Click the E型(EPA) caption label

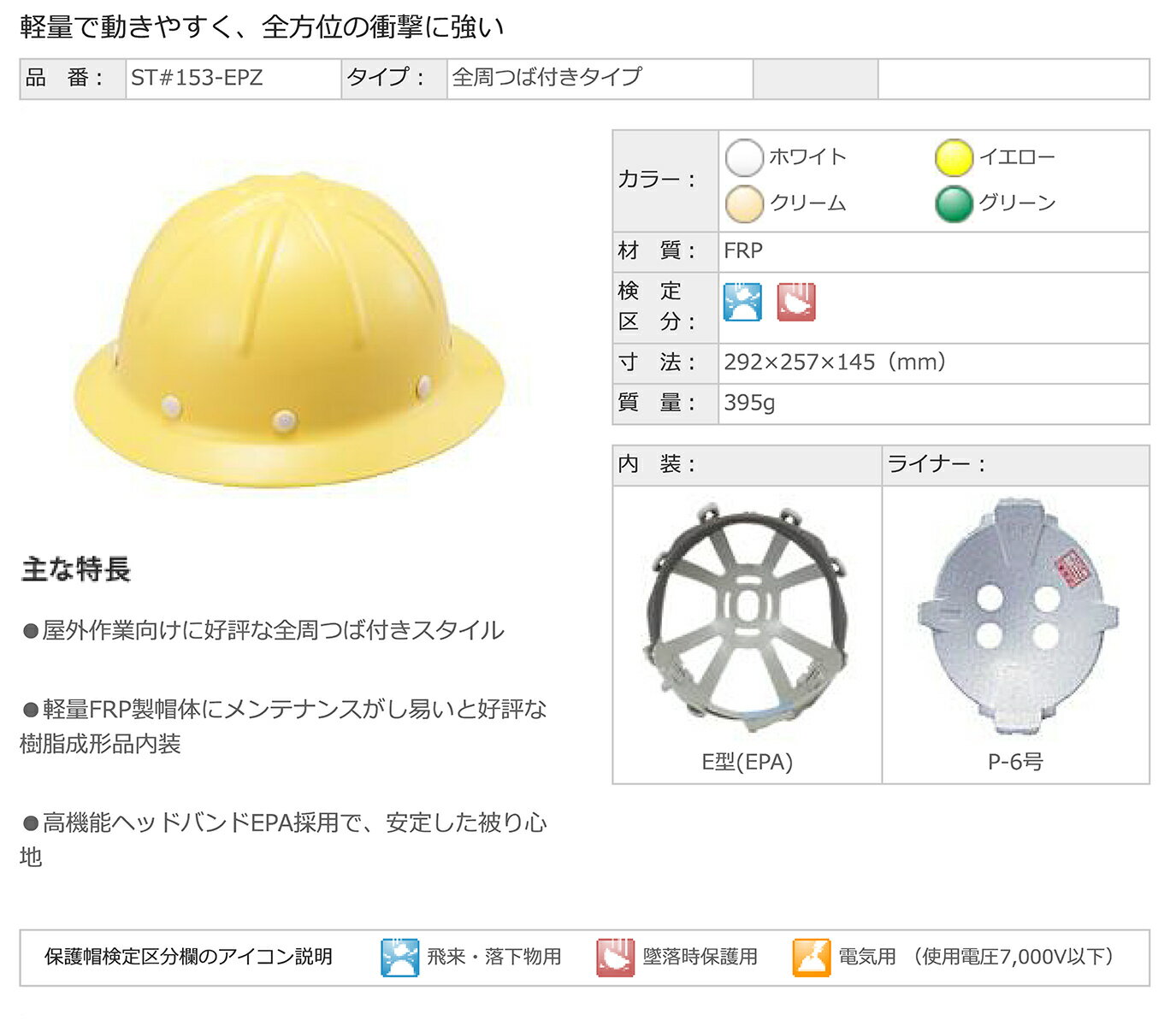[x=747, y=762]
